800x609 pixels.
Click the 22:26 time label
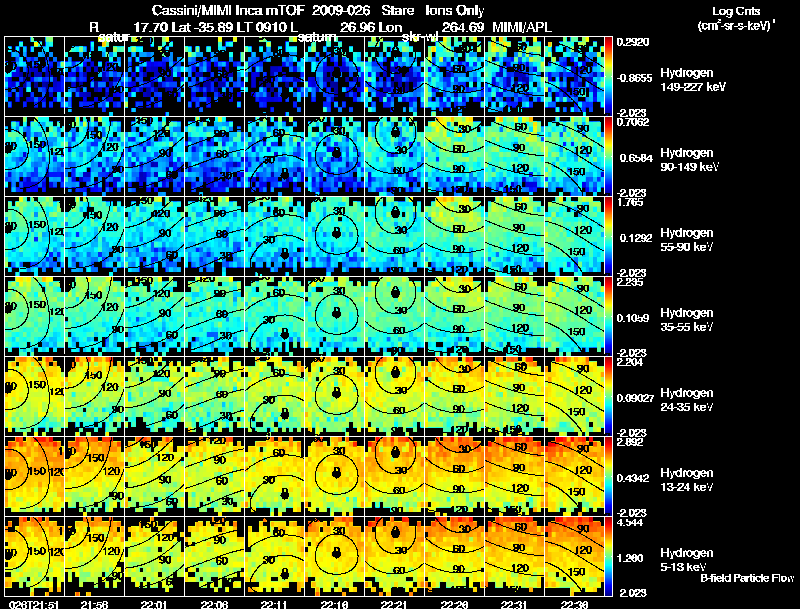point(455,604)
